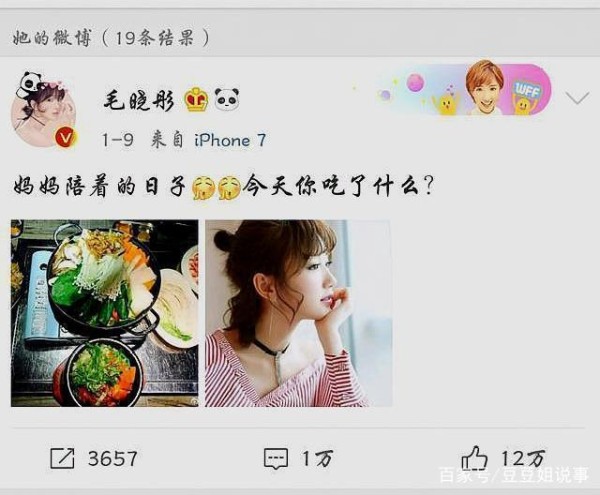
Task: Open the comments speech bubble icon
Action: click(276, 458)
